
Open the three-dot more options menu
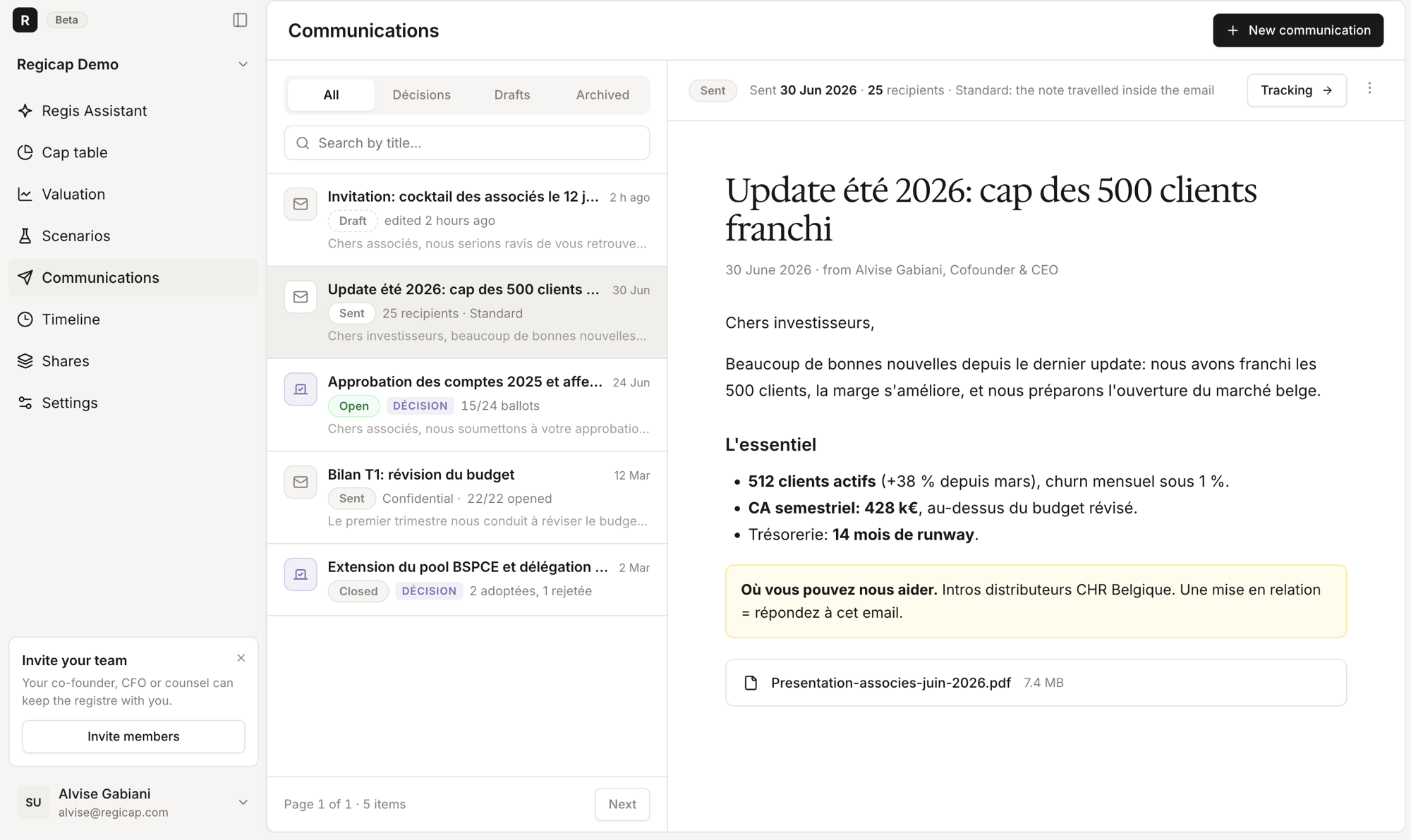tap(1369, 88)
